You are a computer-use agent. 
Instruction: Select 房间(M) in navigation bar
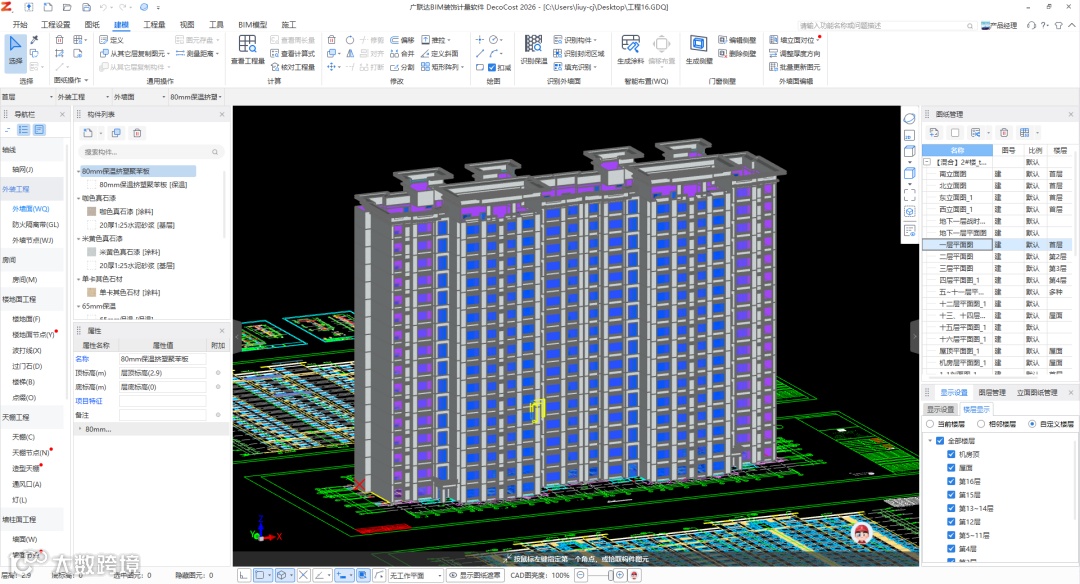point(25,280)
